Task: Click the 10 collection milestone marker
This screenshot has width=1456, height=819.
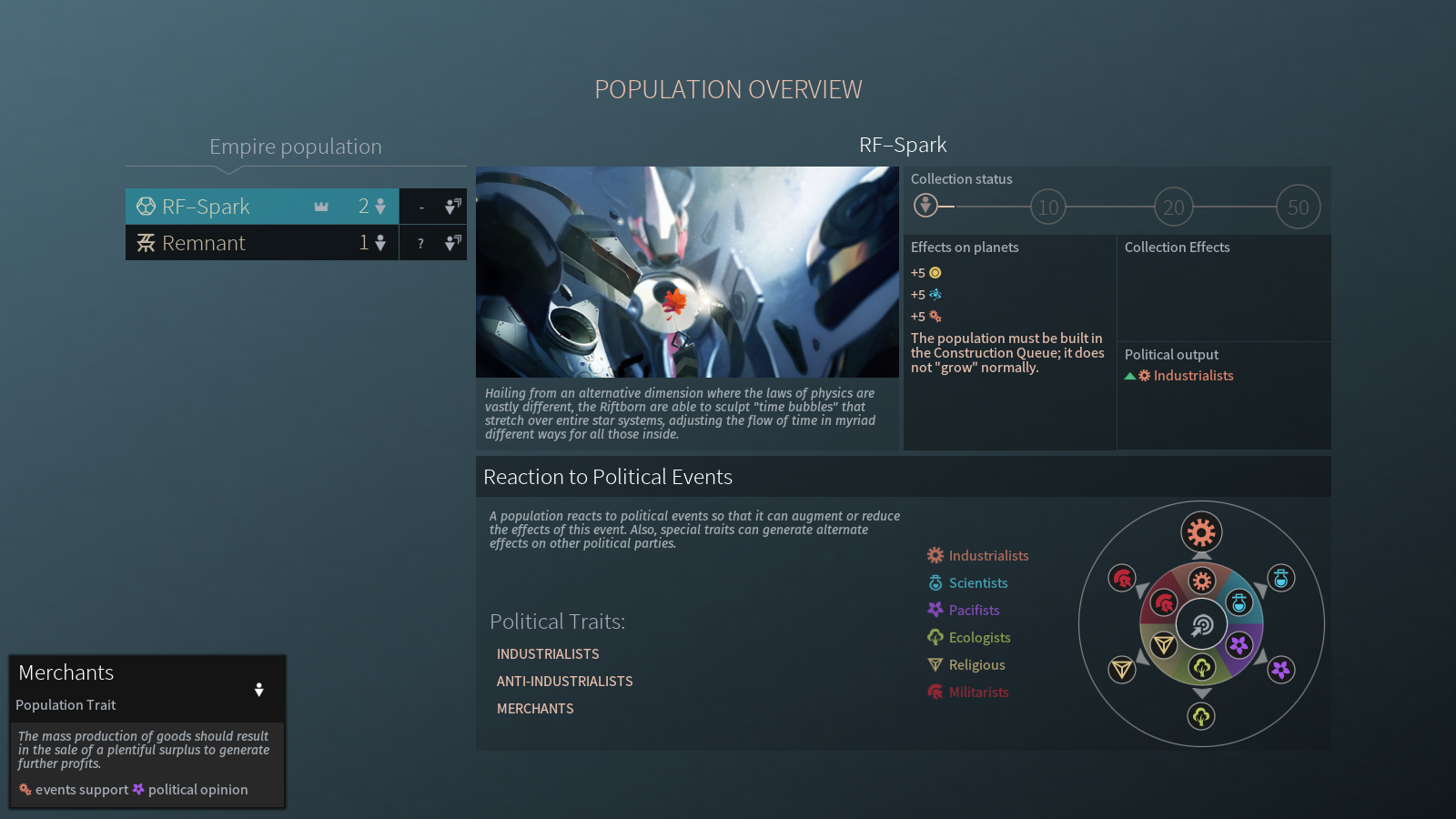Action: coord(1048,207)
